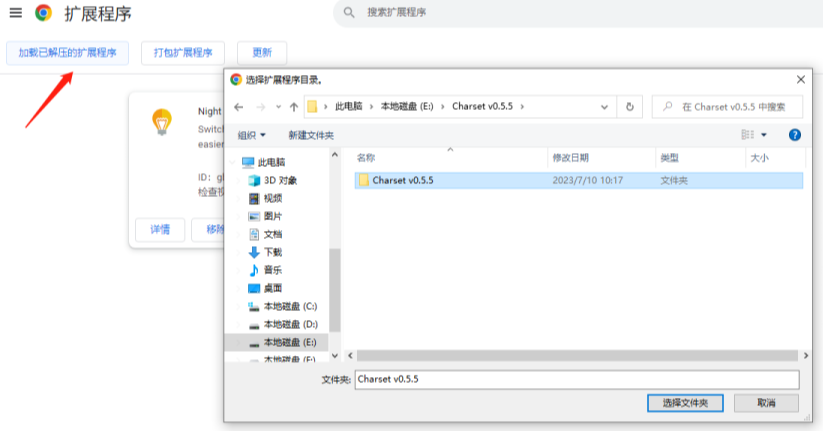
Task: Click the 下载 blue arrow icon
Action: coord(254,252)
